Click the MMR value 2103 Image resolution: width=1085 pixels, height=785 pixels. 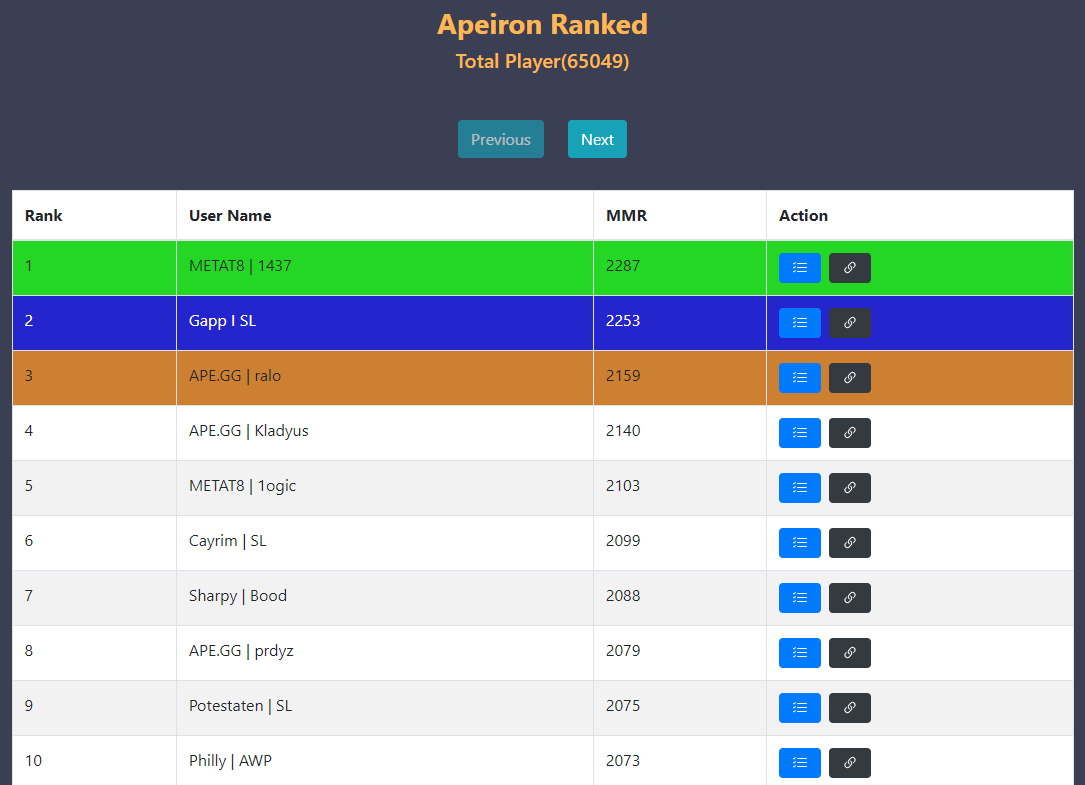click(x=623, y=486)
